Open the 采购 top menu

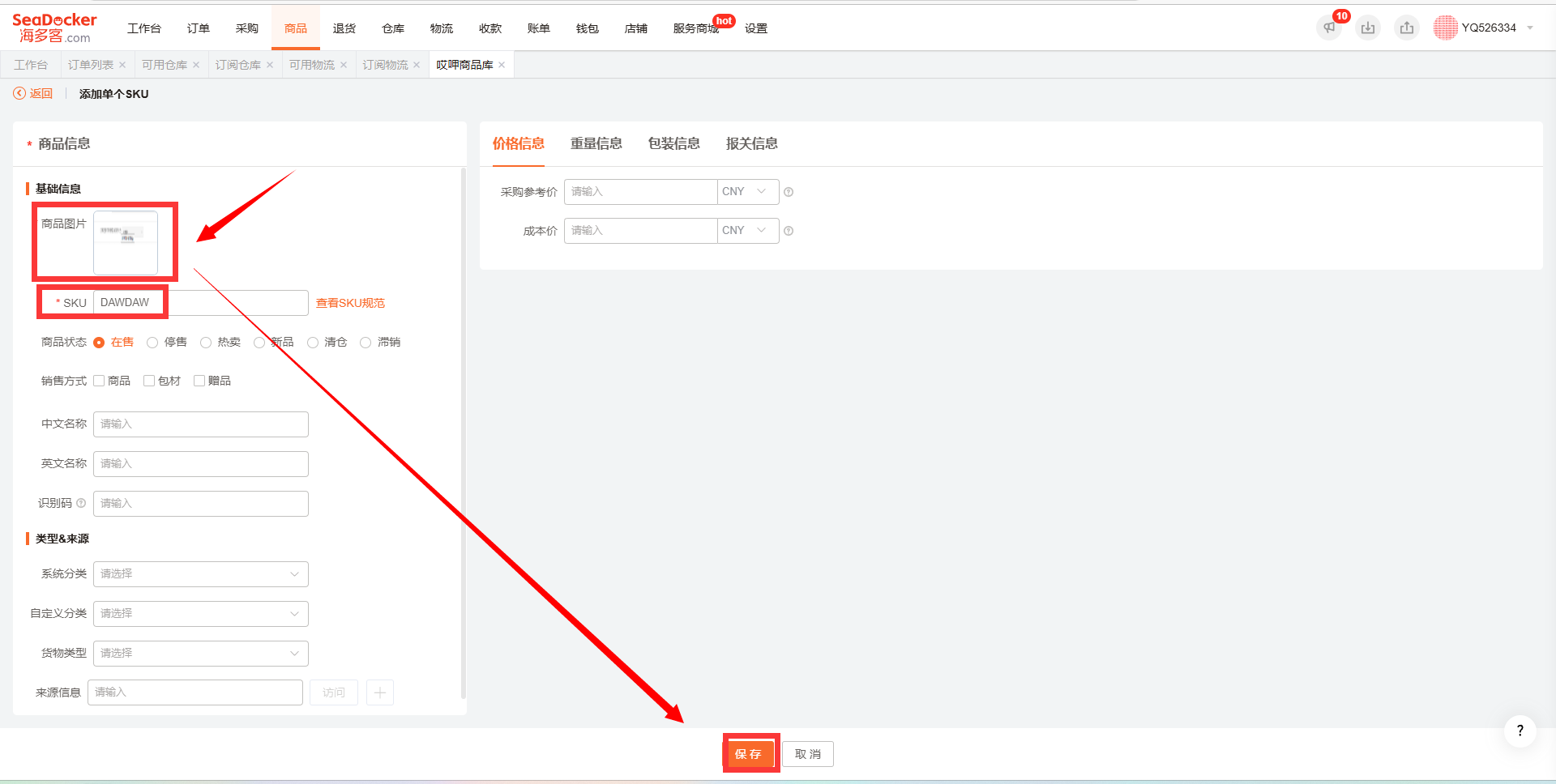247,28
